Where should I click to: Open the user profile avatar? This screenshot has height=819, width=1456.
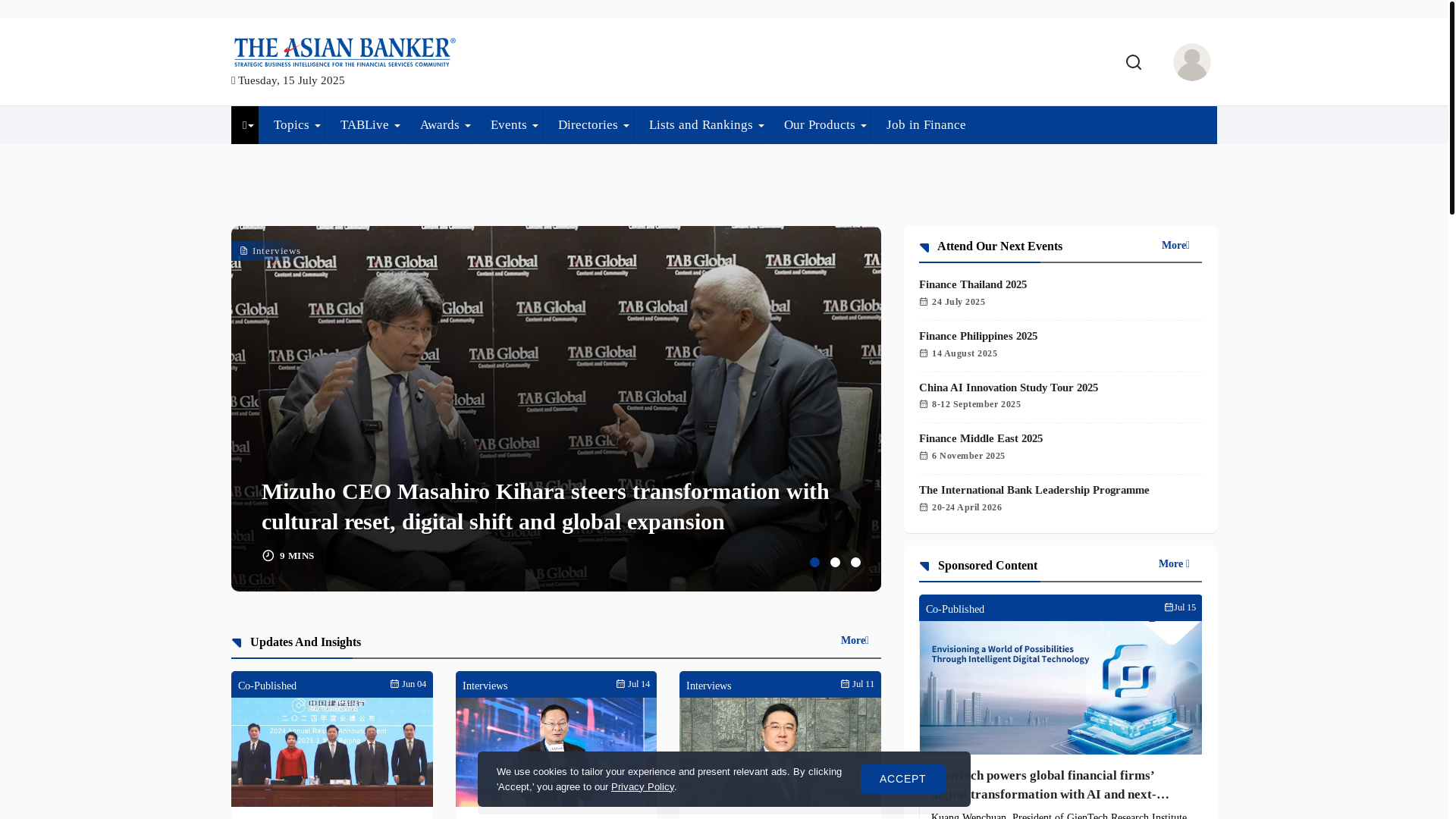(1191, 62)
